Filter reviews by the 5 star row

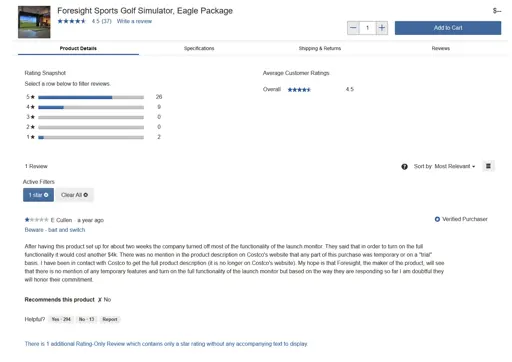point(94,97)
